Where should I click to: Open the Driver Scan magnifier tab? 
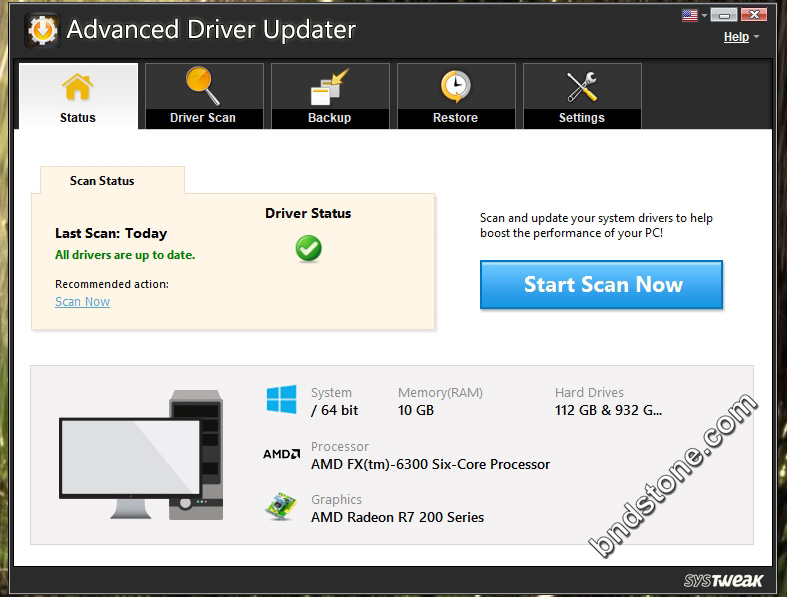click(203, 97)
